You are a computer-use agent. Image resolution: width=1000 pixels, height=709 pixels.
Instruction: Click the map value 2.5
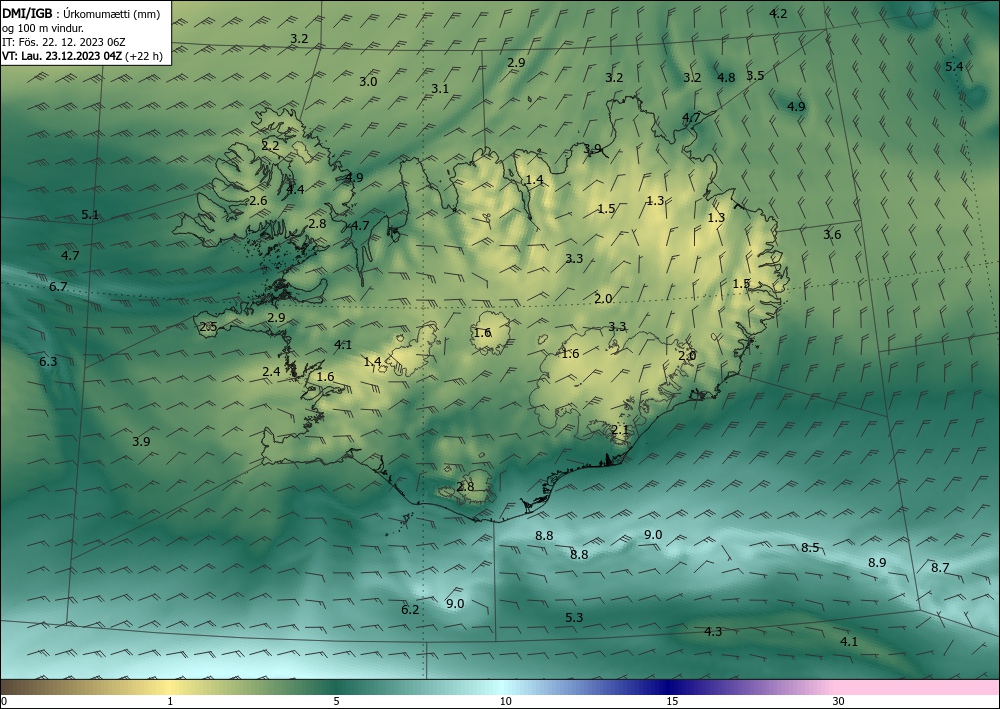coord(208,327)
